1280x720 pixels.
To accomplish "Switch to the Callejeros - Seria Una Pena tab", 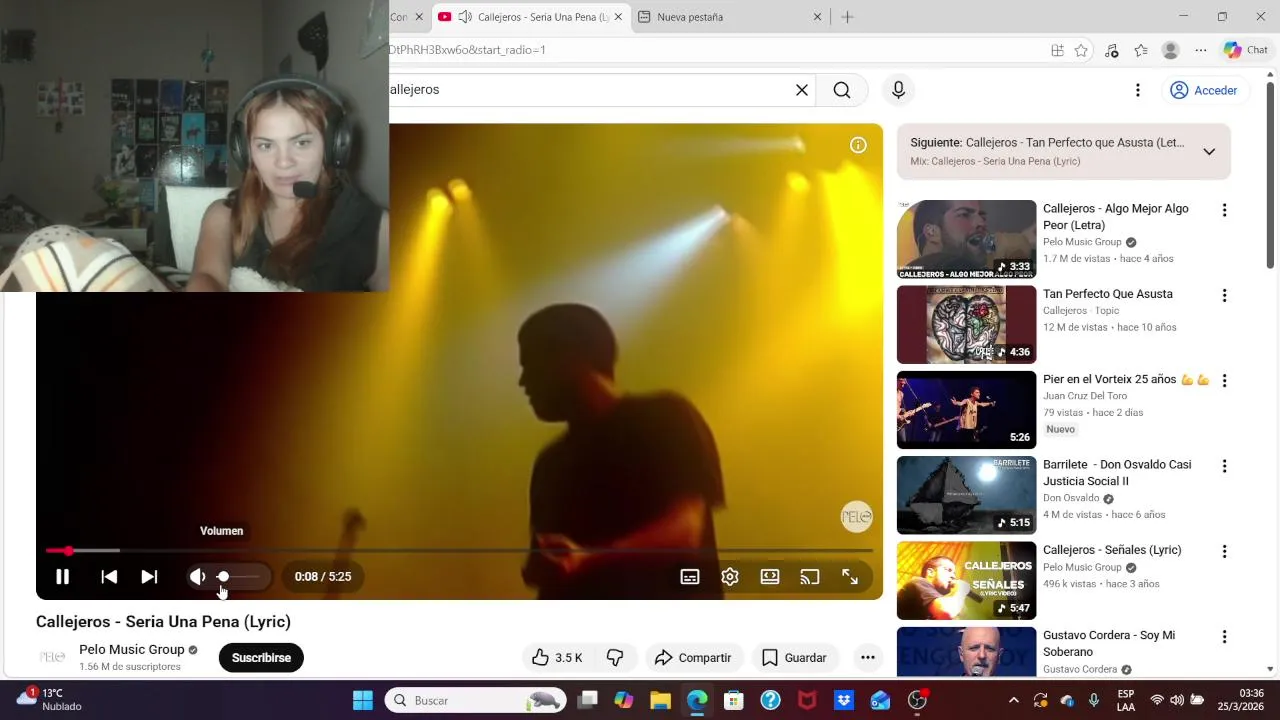I will click(x=530, y=17).
